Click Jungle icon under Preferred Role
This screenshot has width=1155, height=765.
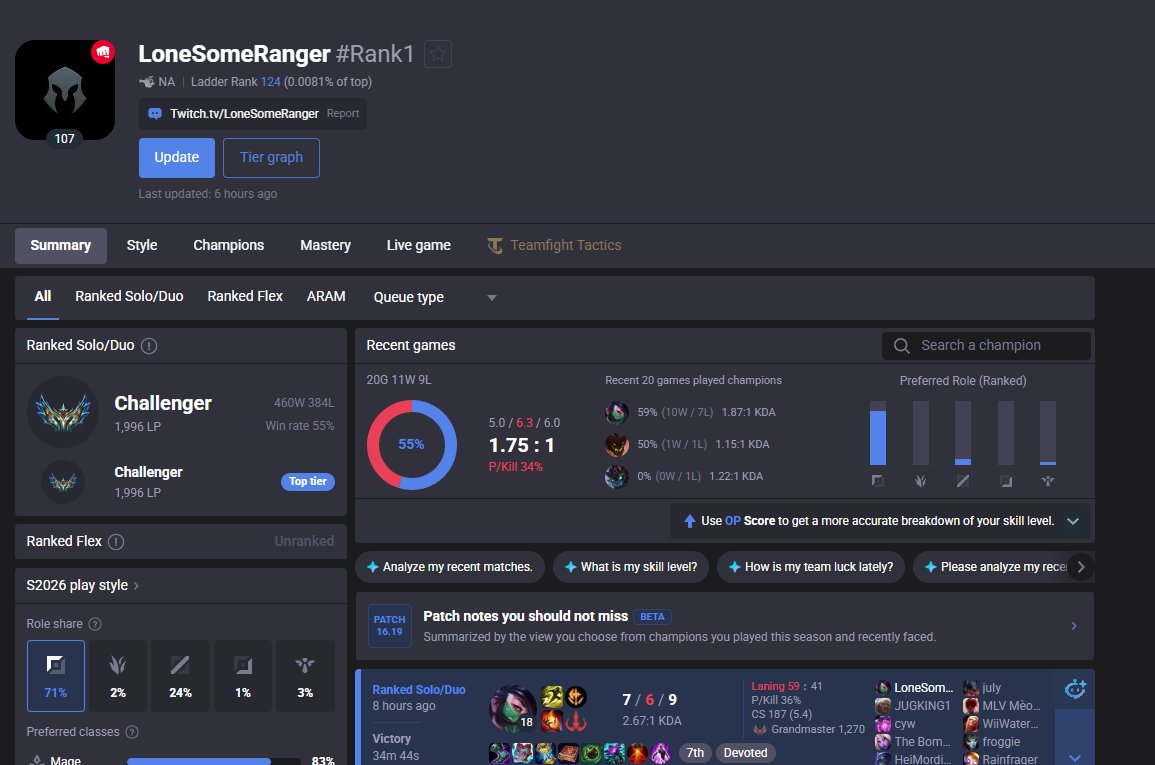pos(920,481)
